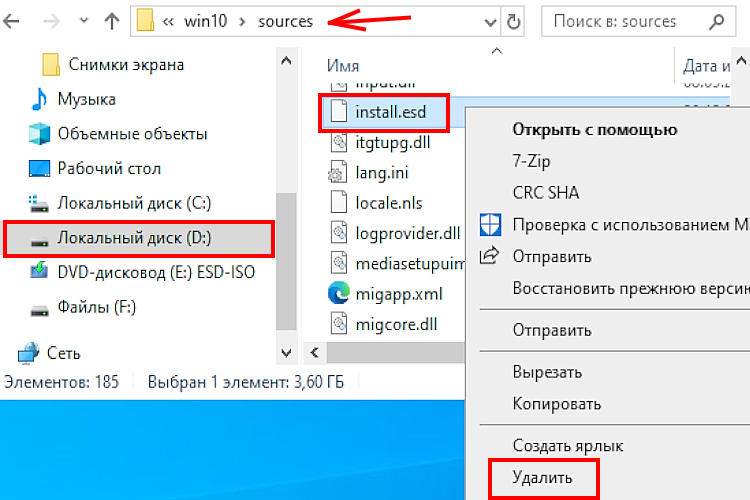
Task: Choose Отправить with share icon
Action: pyautogui.click(x=552, y=256)
